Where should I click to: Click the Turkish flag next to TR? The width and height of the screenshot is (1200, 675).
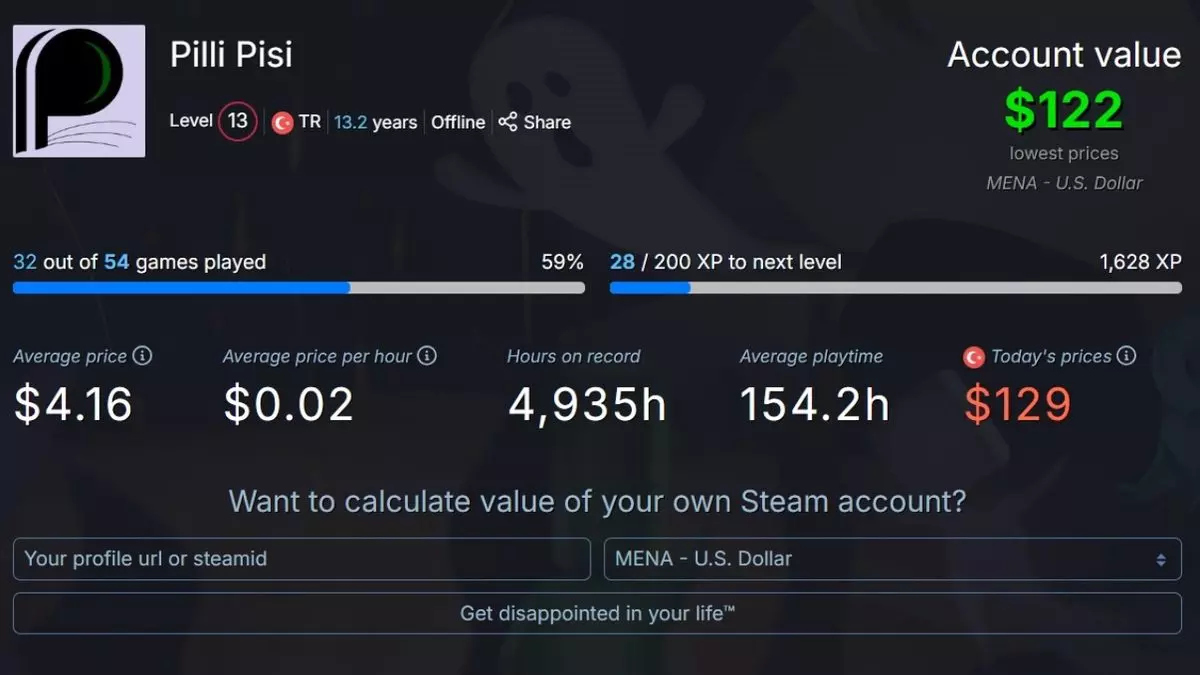(x=283, y=121)
